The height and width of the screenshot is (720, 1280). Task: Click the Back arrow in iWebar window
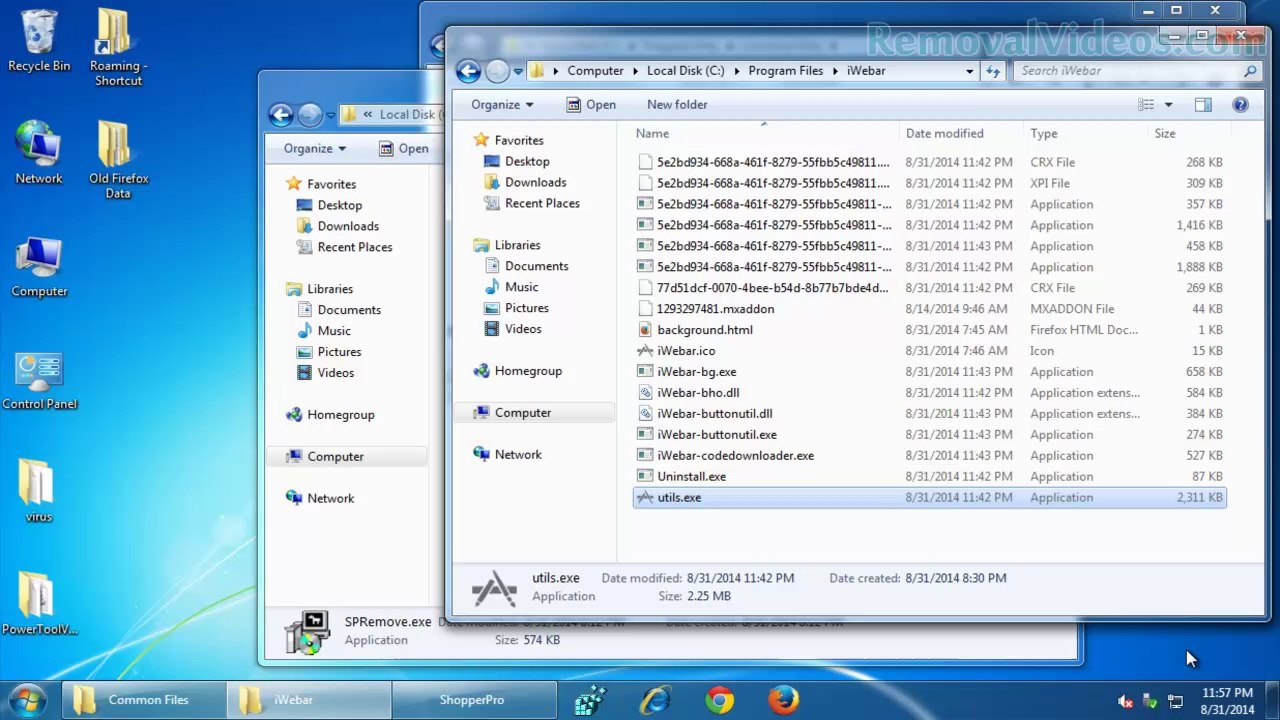pyautogui.click(x=468, y=71)
